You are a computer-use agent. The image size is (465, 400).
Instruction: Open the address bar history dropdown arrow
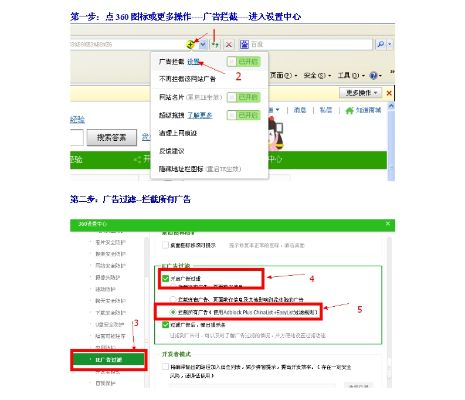pyautogui.click(x=203, y=44)
